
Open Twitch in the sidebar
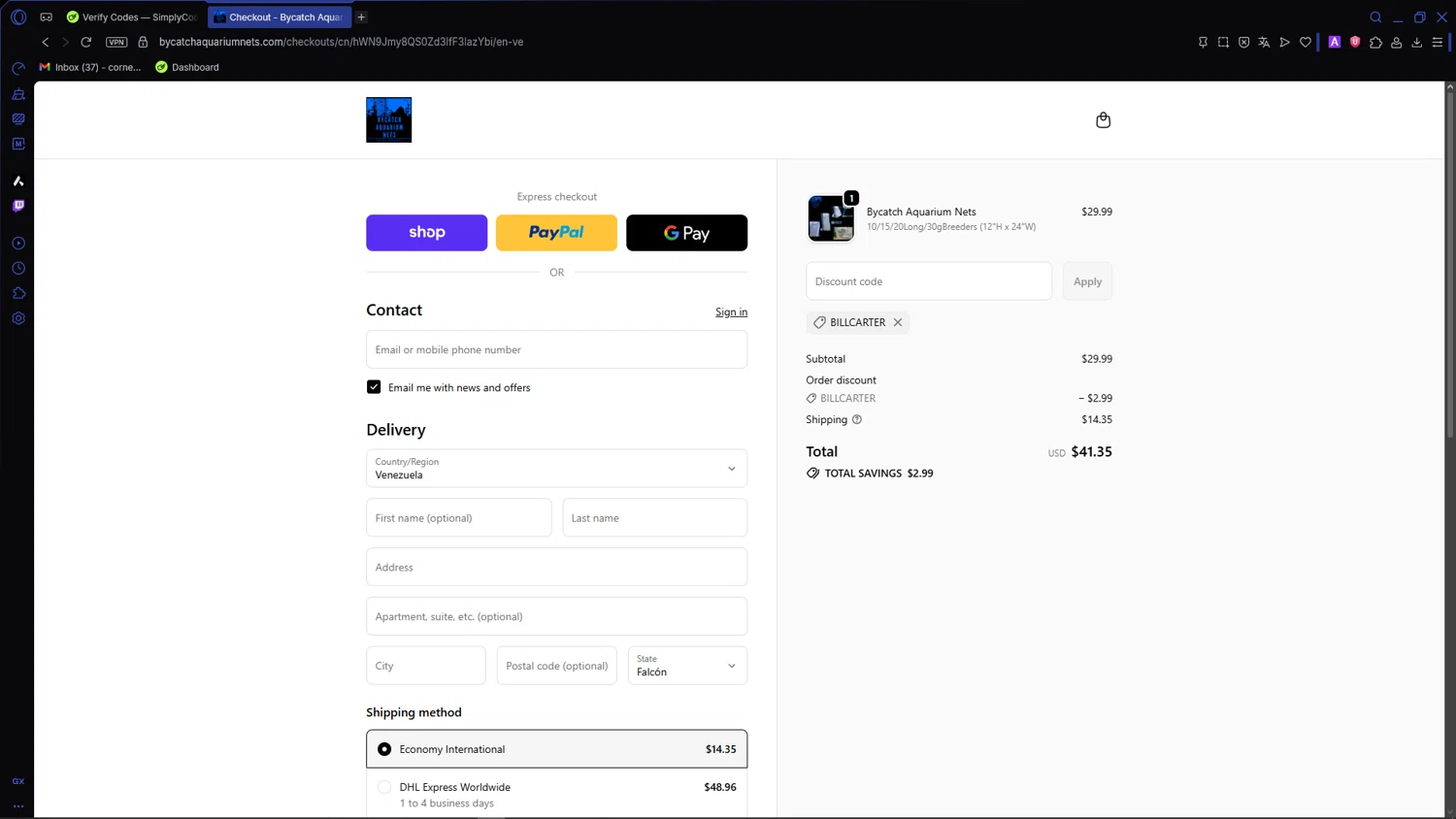pos(18,206)
